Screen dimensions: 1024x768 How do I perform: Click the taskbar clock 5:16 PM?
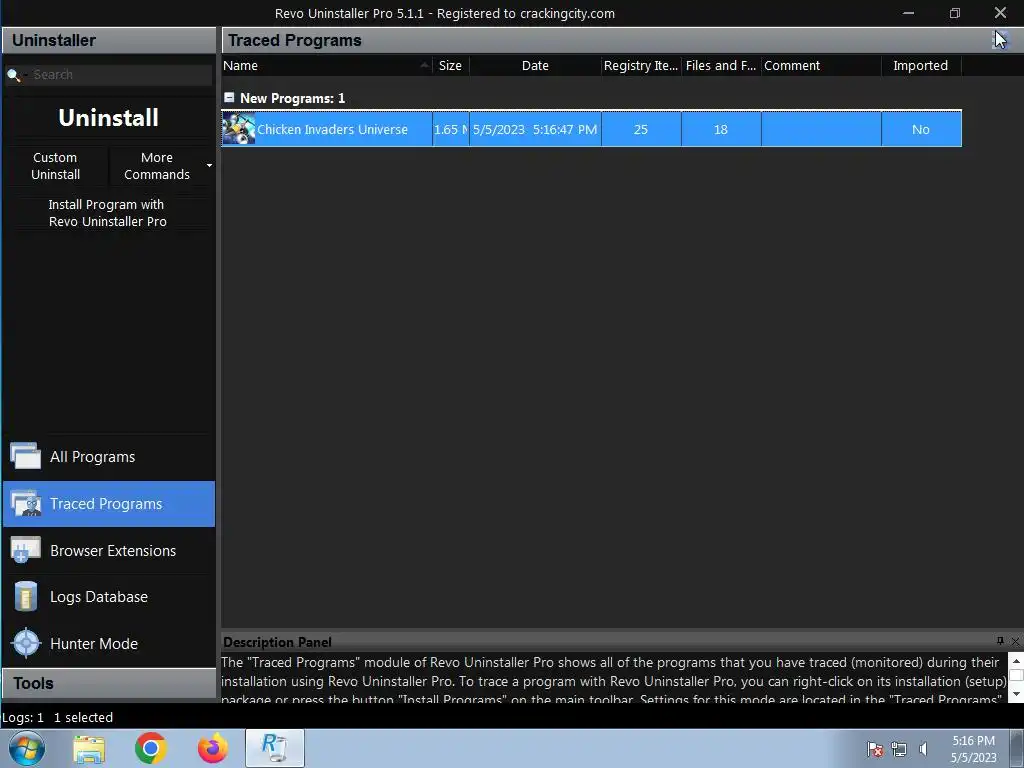(x=973, y=741)
